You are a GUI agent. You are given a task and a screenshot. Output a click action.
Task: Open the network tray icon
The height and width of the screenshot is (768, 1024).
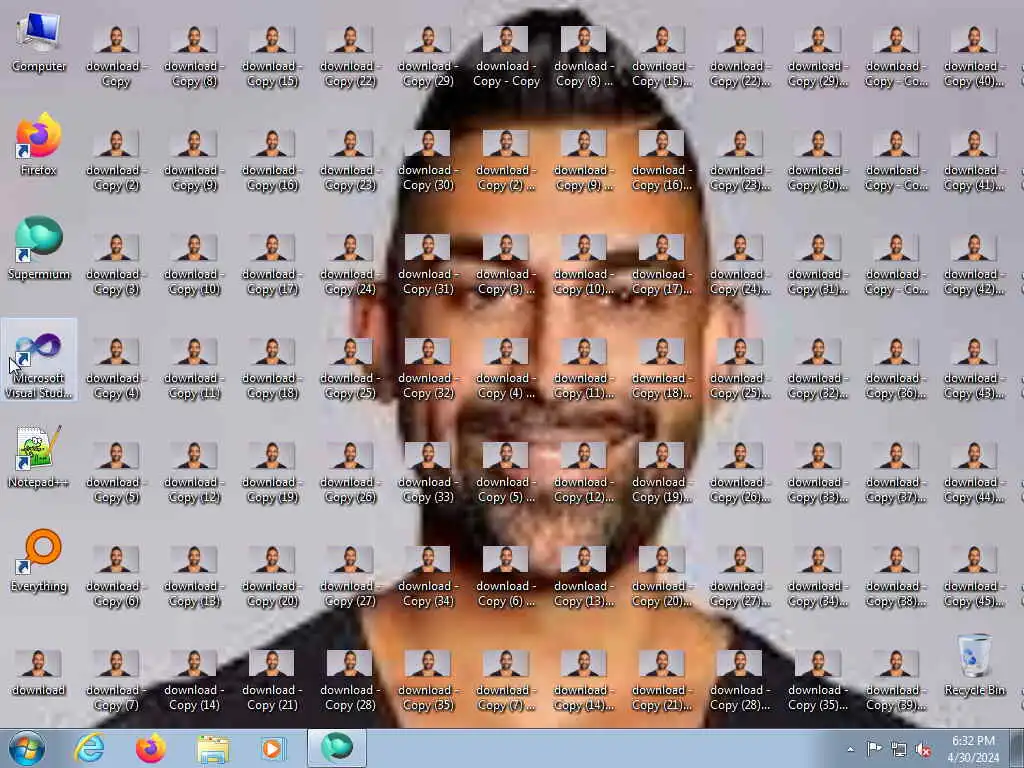(899, 749)
